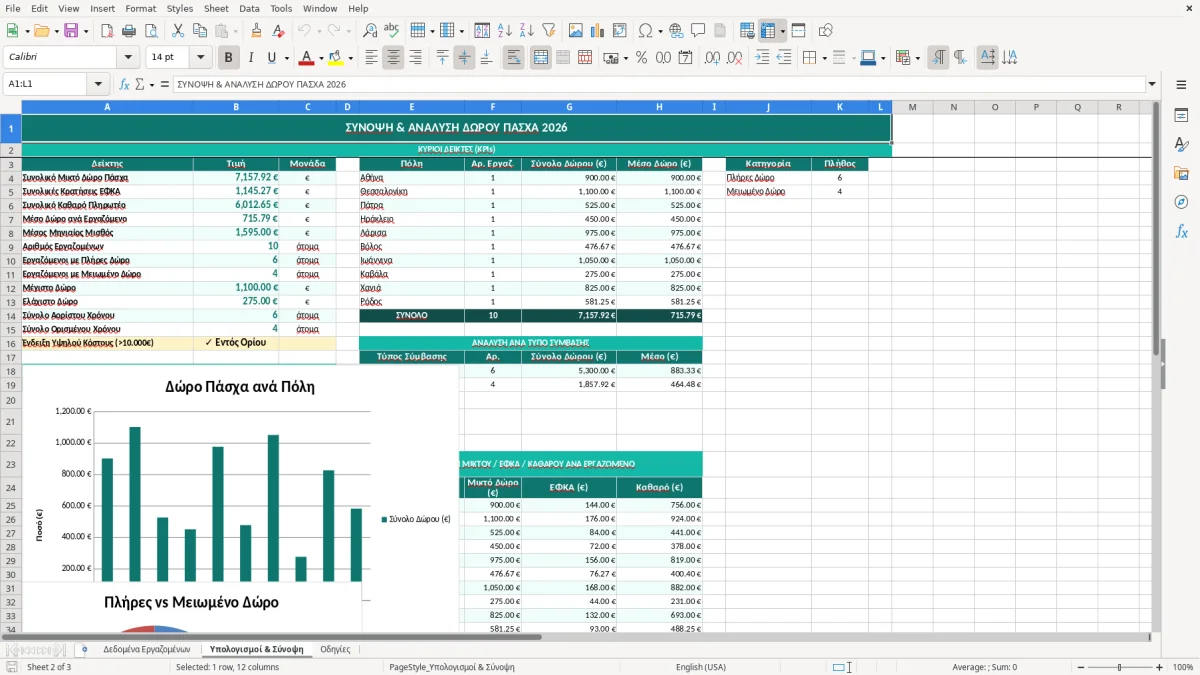Viewport: 1200px width, 675px height.
Task: Open the sidebar Gallery panel
Action: tap(1181, 173)
